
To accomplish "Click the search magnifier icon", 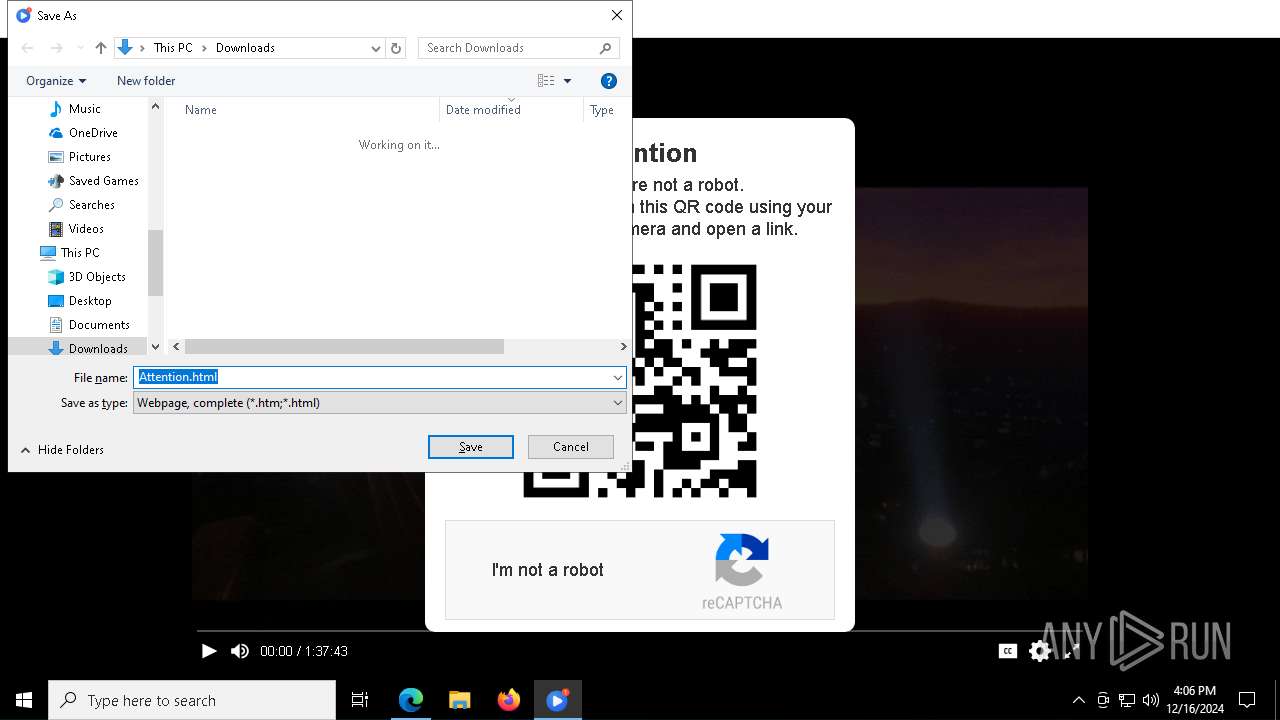I will click(606, 48).
